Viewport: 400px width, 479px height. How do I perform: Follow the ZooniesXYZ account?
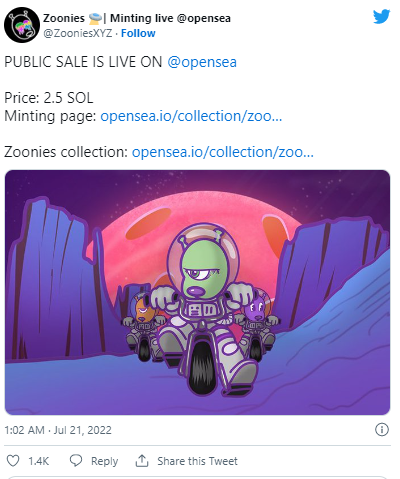(x=138, y=33)
